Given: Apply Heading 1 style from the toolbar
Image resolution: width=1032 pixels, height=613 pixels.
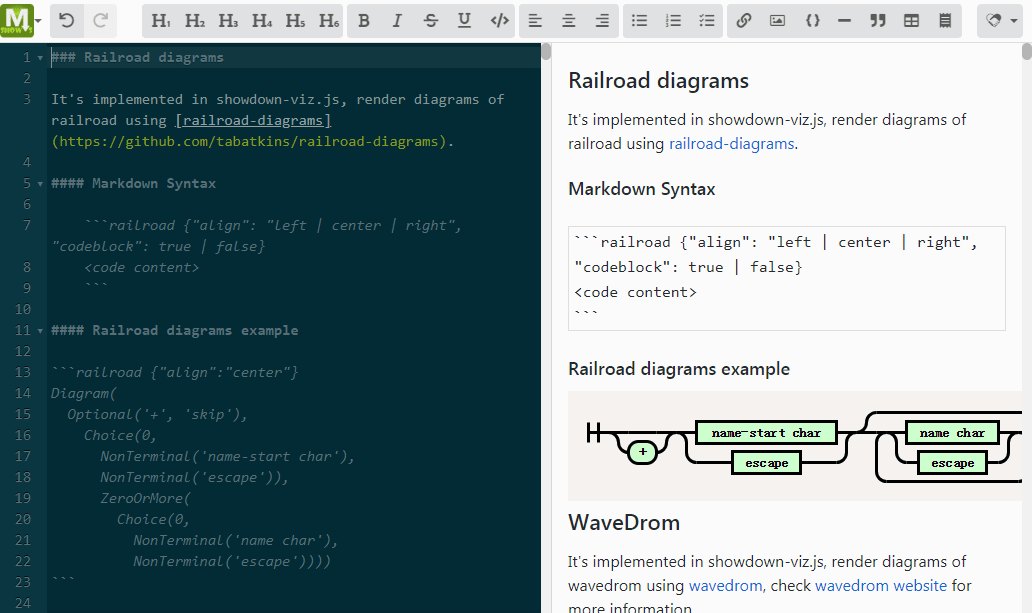Looking at the screenshot, I should tap(161, 20).
